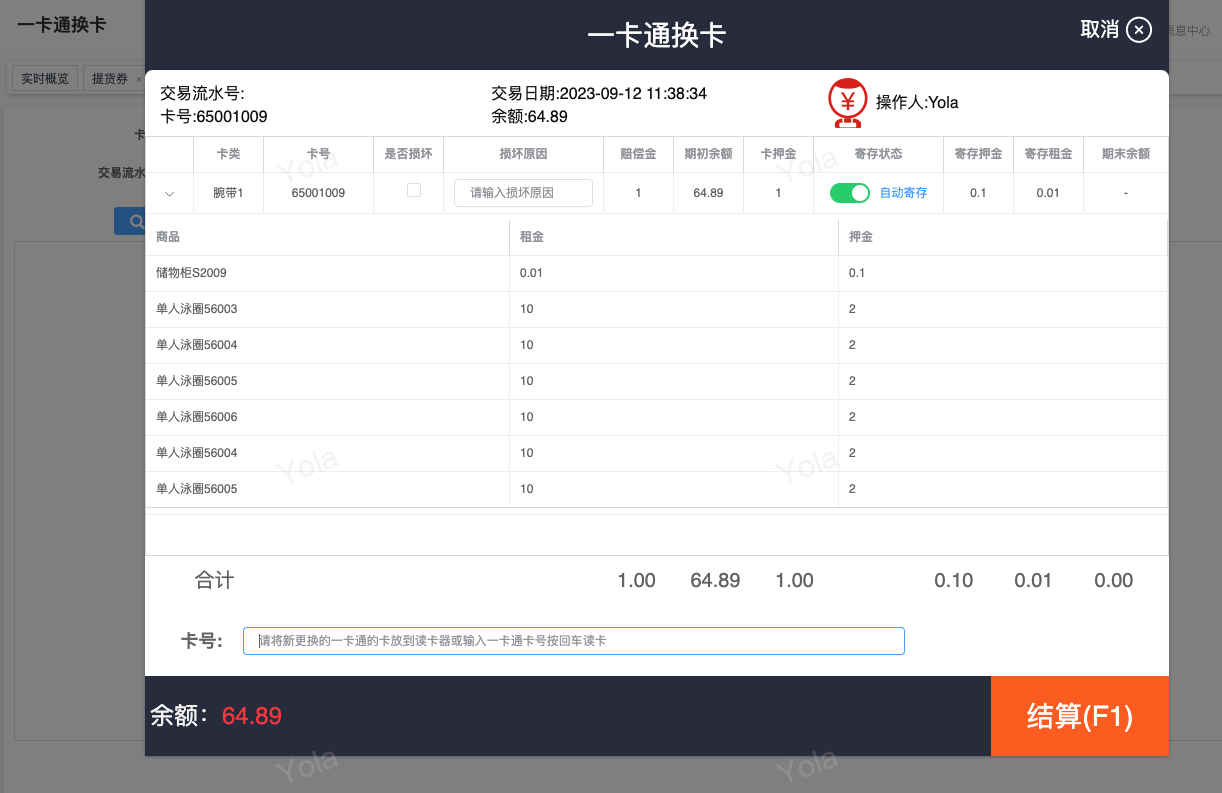Click the red yen operator icon
The image size is (1222, 793).
tap(848, 102)
